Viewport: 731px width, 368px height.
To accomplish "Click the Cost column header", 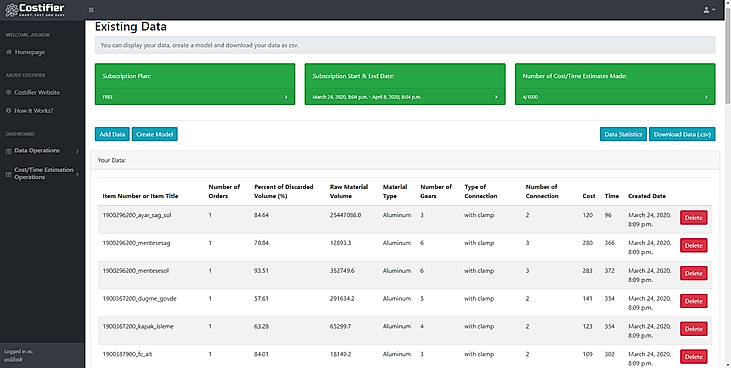I will (589, 196).
